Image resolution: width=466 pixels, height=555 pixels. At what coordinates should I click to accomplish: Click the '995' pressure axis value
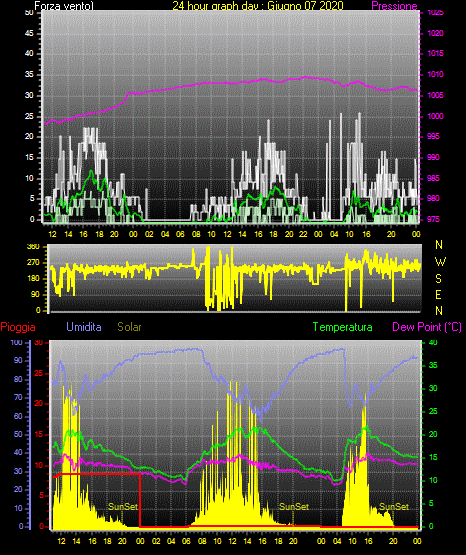click(433, 136)
